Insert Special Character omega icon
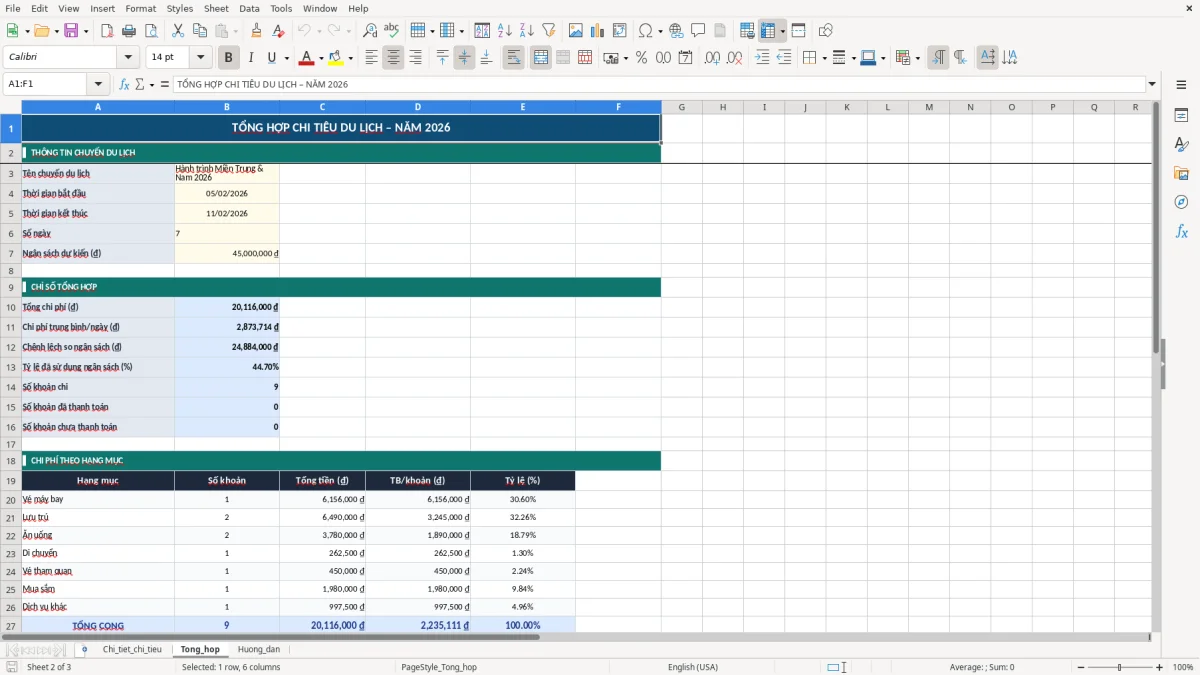1200x675 pixels. (645, 31)
